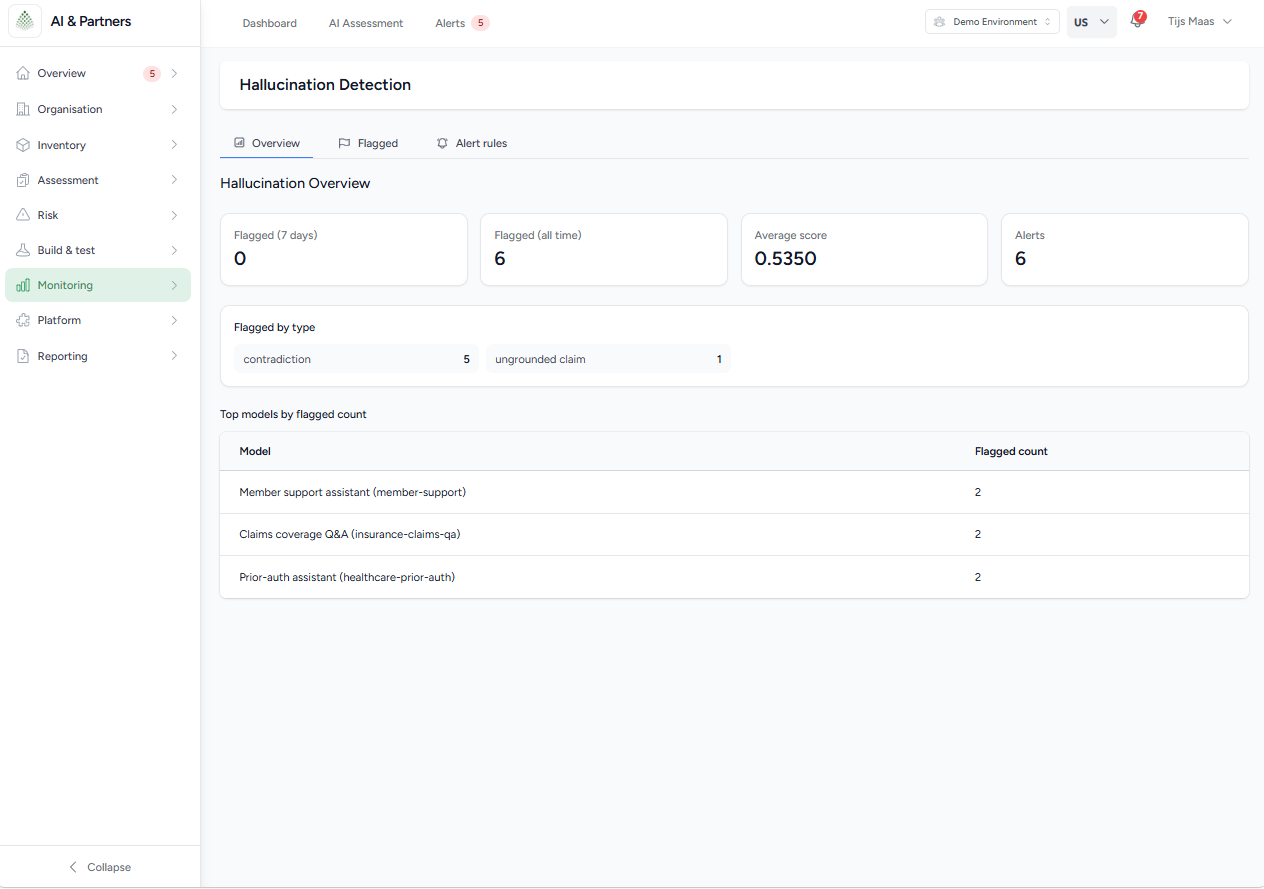Open the Demo Environment selector
This screenshot has width=1264, height=889.
tap(992, 22)
